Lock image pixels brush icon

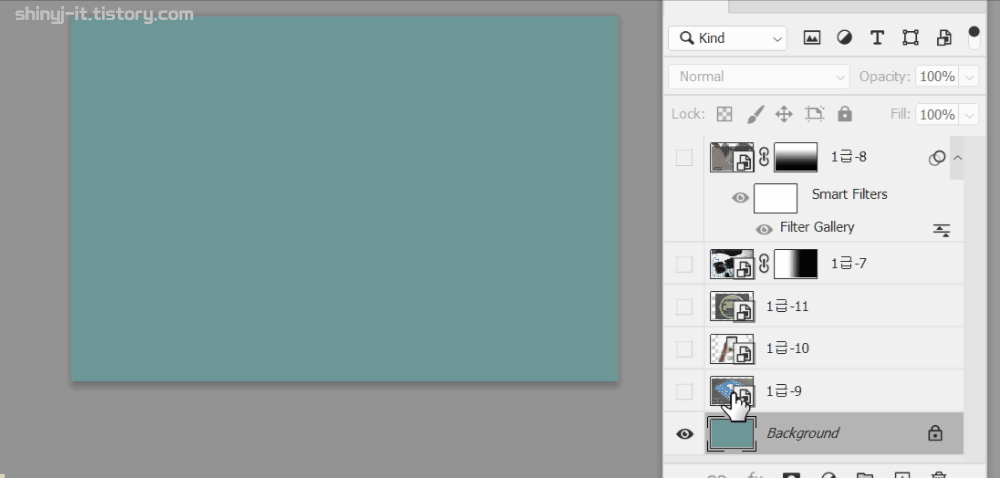(754, 114)
